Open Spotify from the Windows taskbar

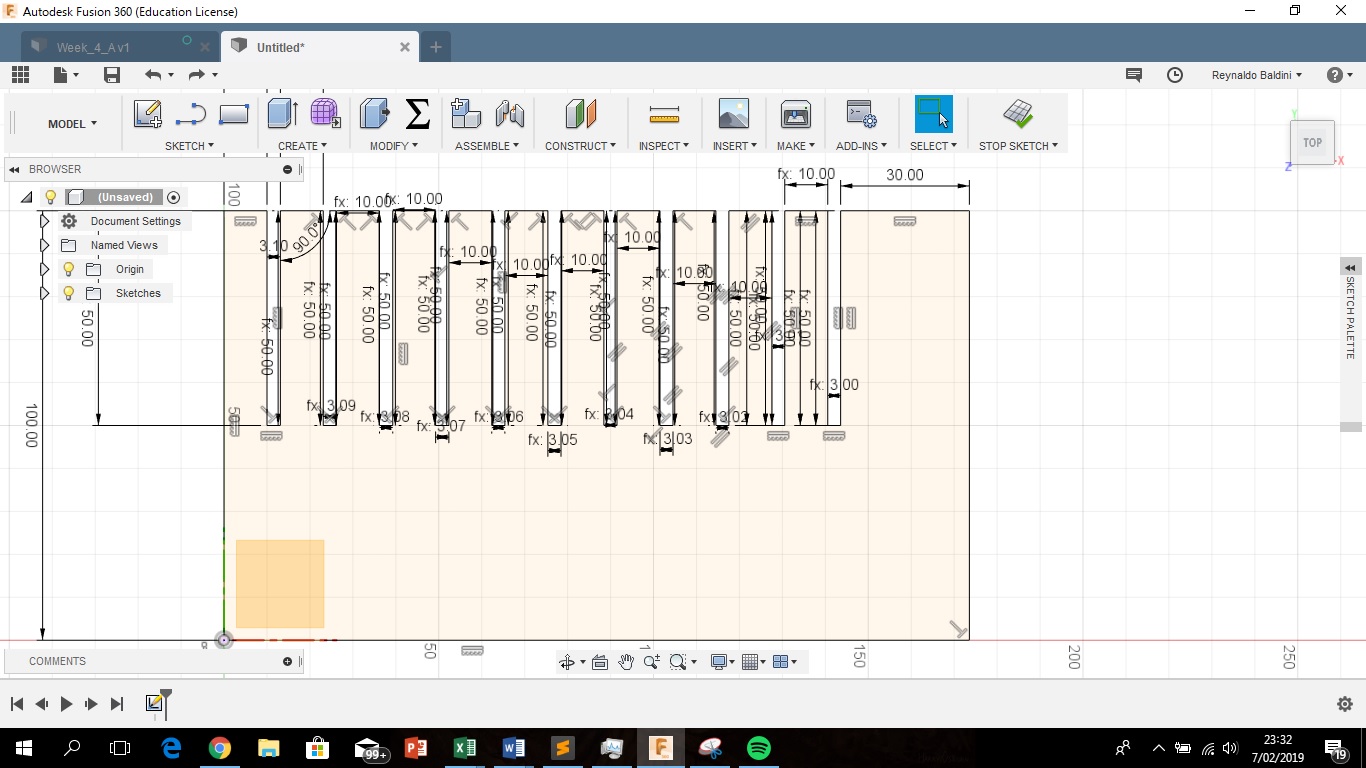point(759,748)
